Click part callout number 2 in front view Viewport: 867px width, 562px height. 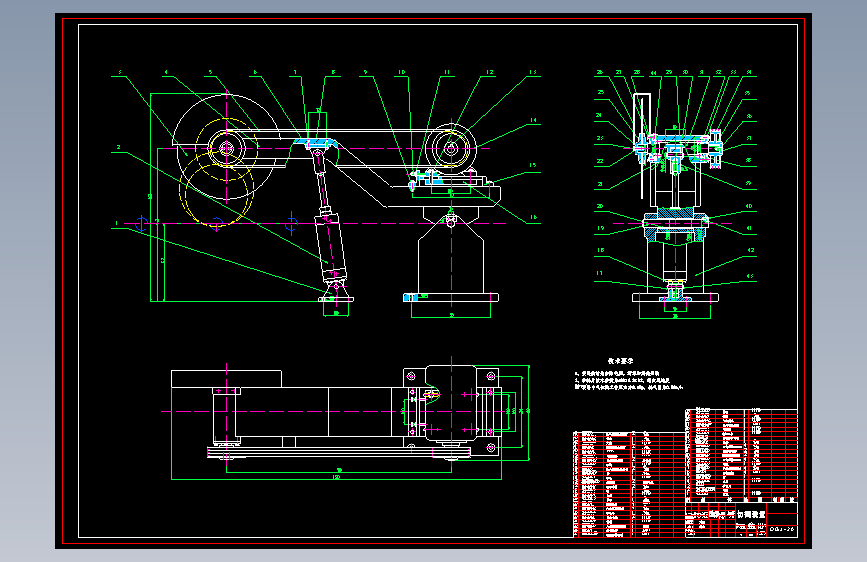tap(118, 147)
